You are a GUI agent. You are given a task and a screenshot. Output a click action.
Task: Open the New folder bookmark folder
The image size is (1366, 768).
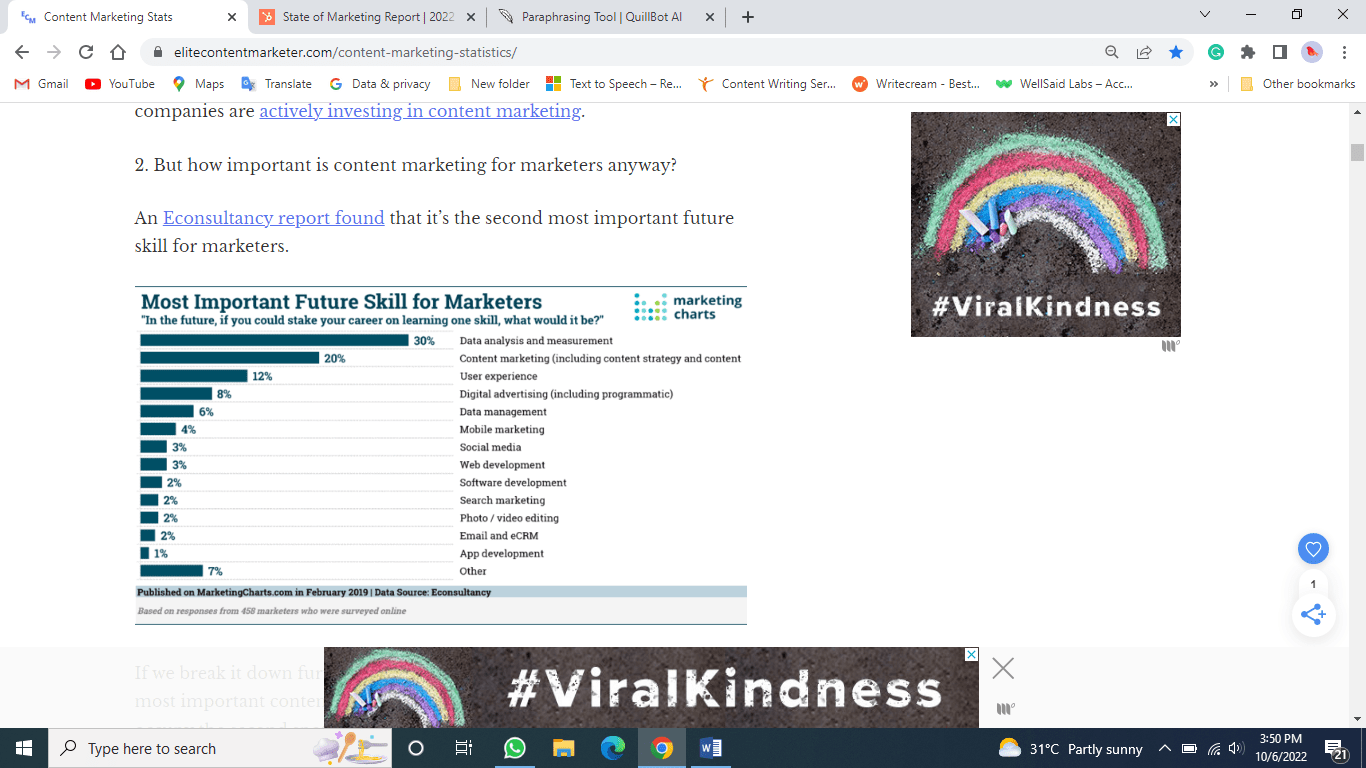(489, 84)
